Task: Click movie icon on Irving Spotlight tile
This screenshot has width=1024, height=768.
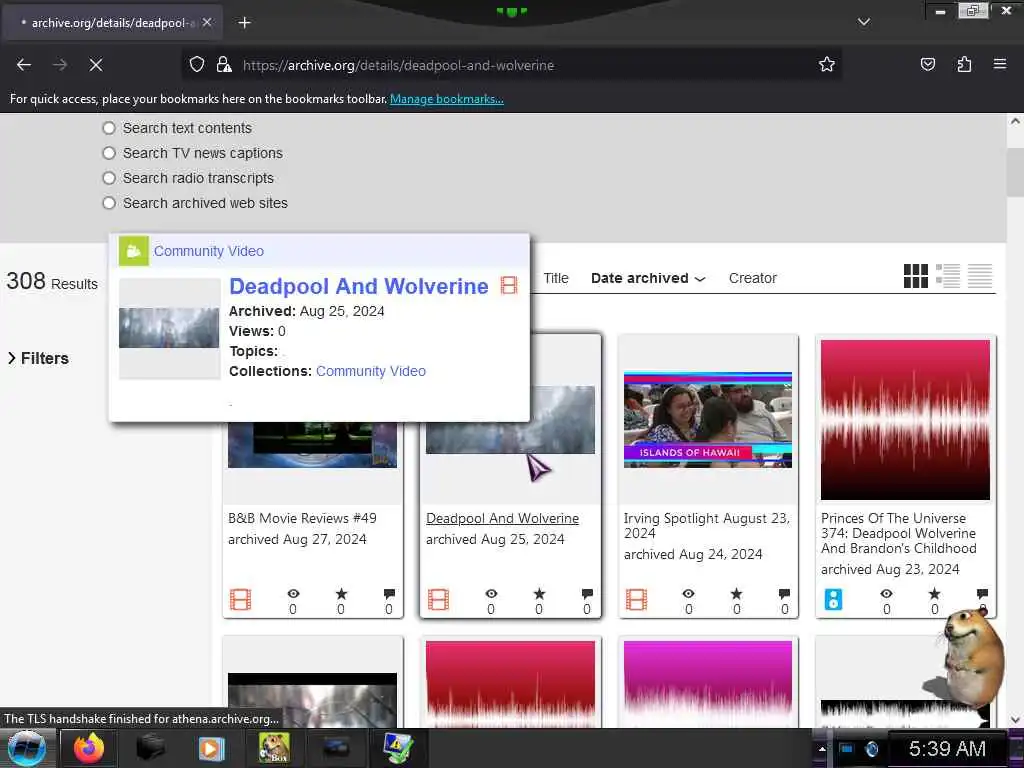Action: [636, 600]
